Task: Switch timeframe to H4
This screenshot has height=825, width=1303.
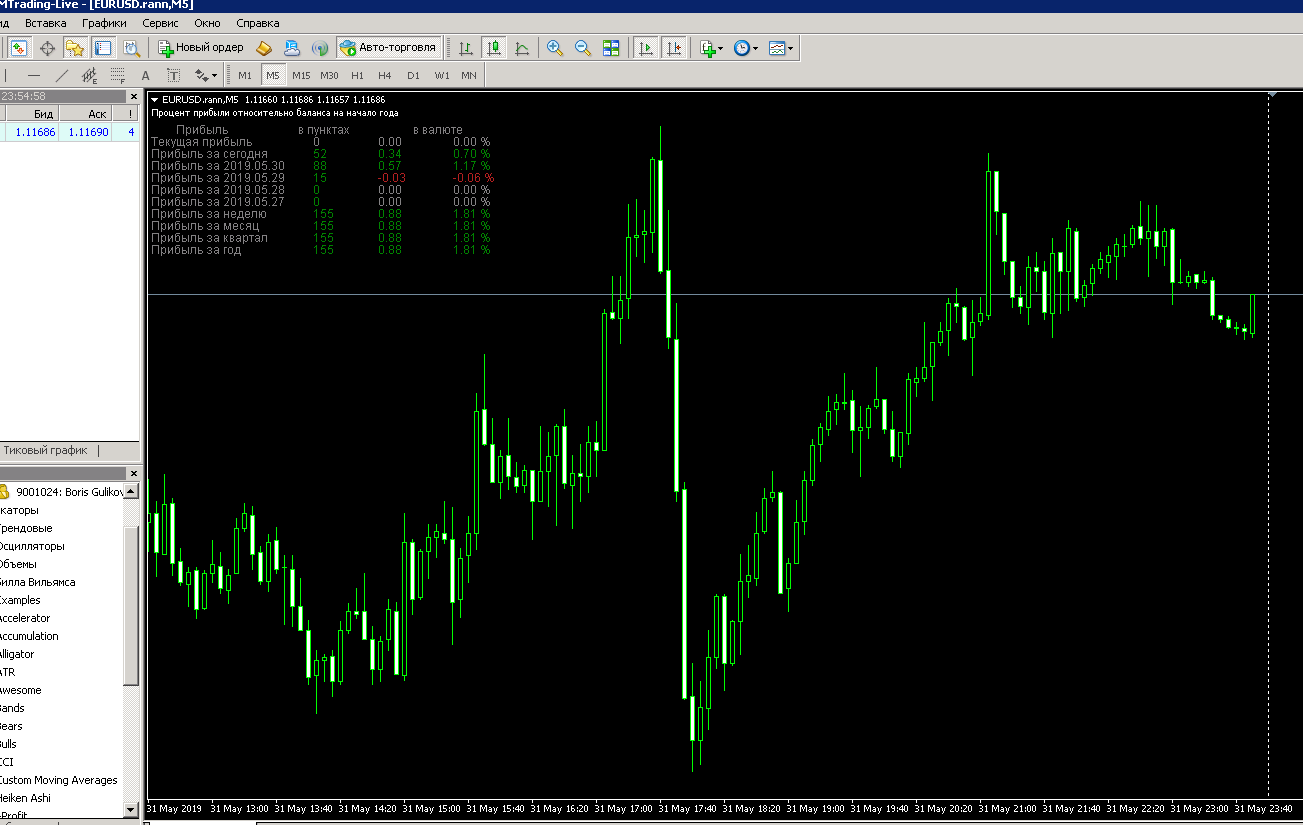Action: (385, 75)
